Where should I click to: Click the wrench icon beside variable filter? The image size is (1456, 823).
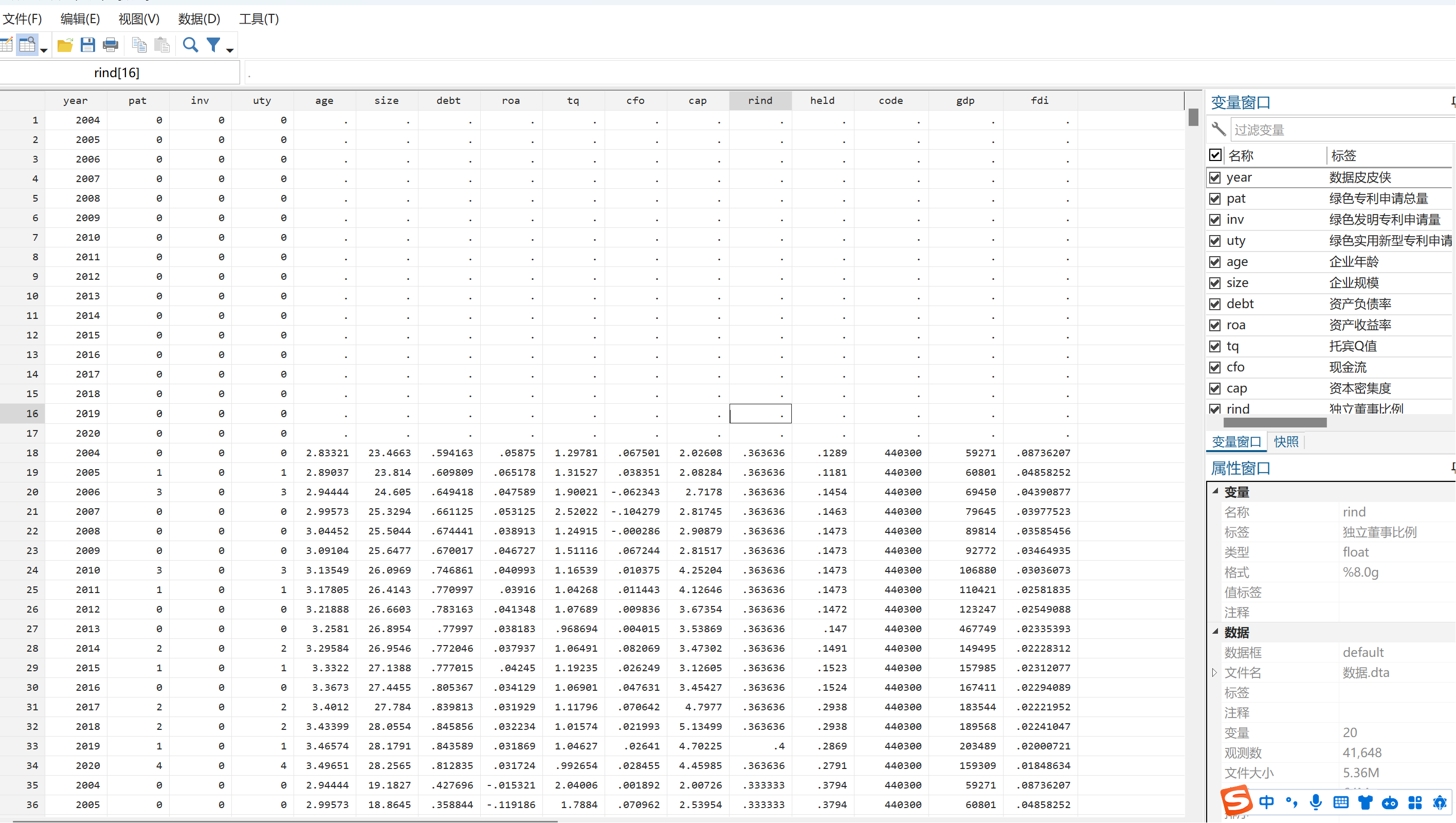[x=1218, y=130]
